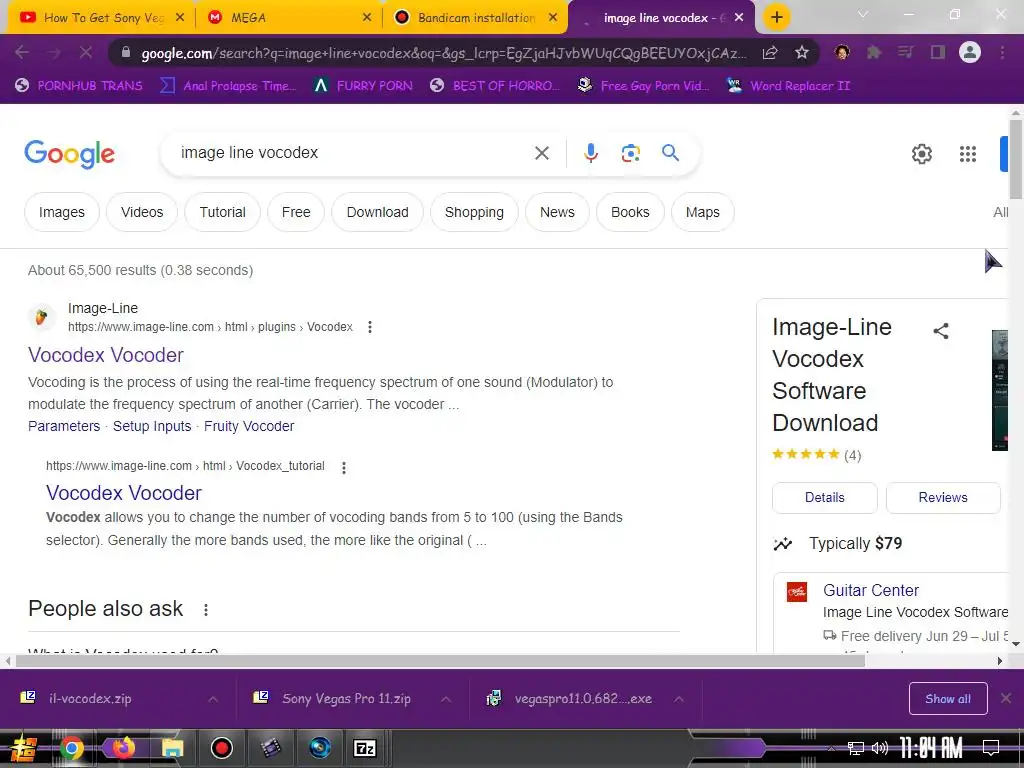
Task: Open first Vocodex Vocoder result link
Action: 106,355
